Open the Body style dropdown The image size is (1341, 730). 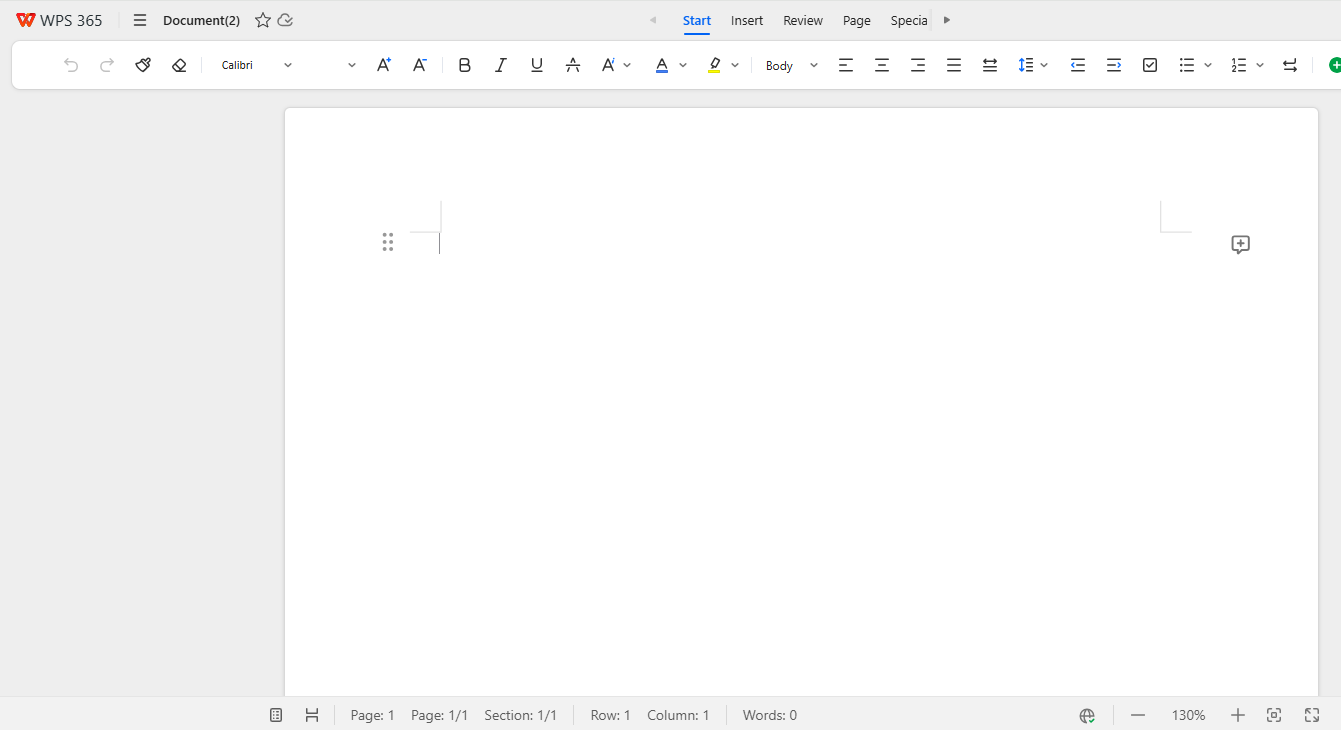pyautogui.click(x=792, y=65)
